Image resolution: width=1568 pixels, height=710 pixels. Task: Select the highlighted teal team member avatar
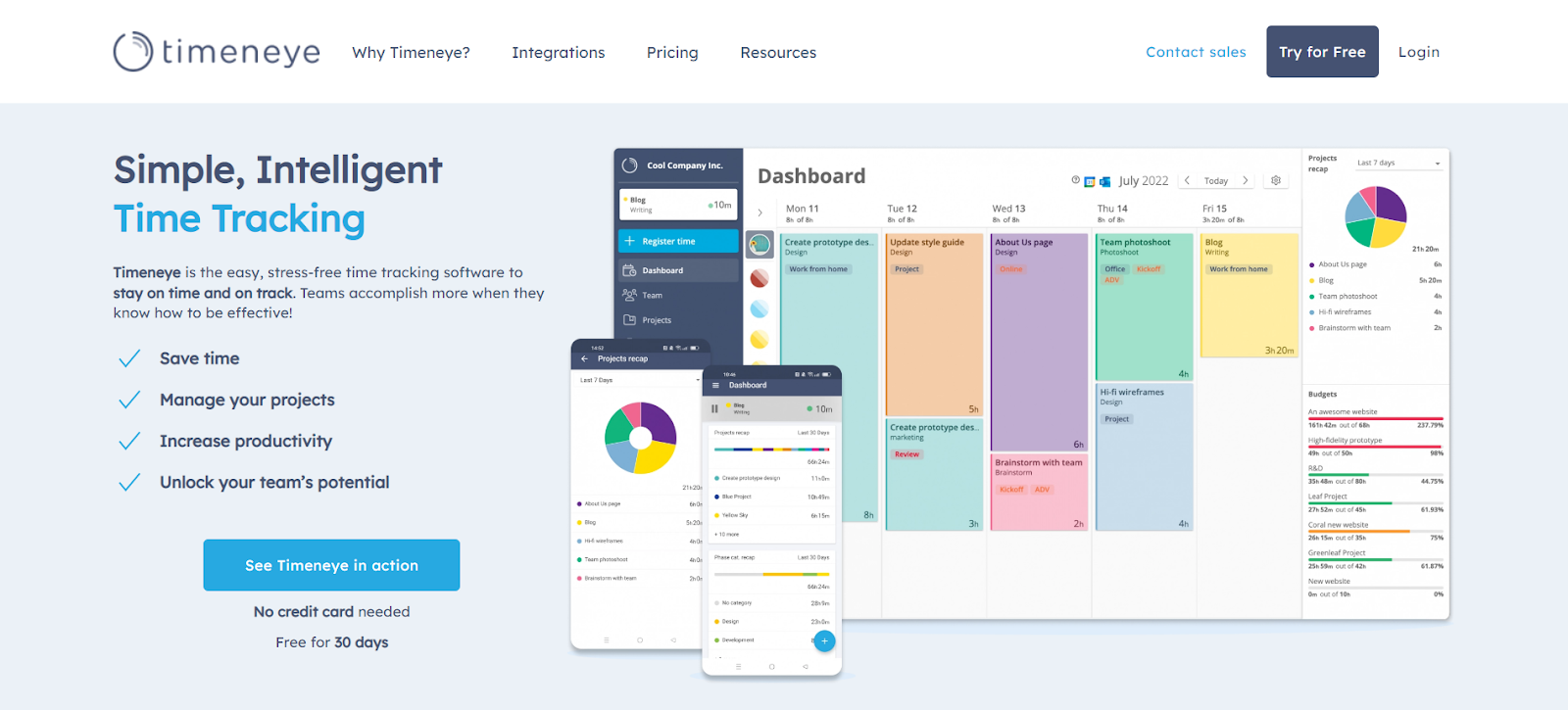pos(759,245)
